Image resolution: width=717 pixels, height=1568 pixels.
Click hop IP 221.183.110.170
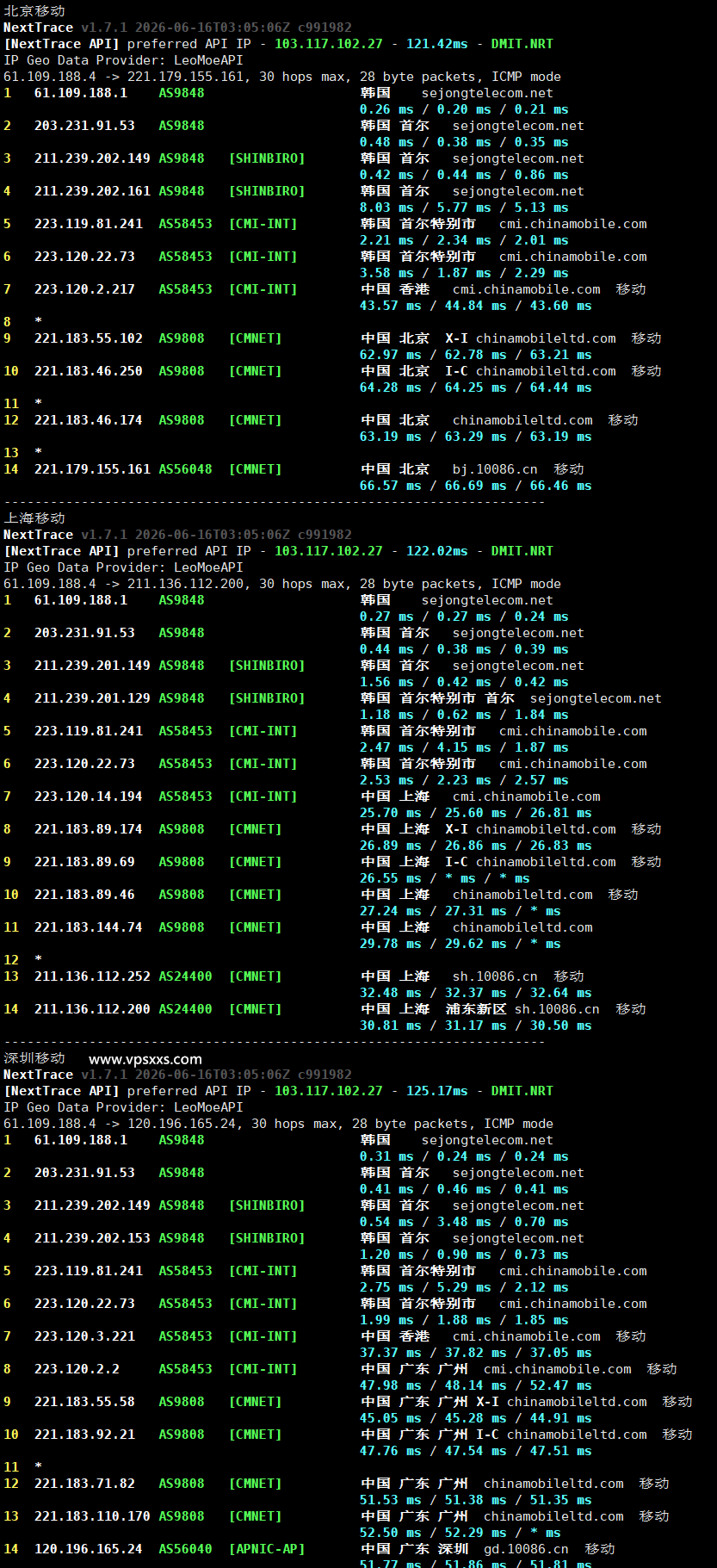point(92,1516)
